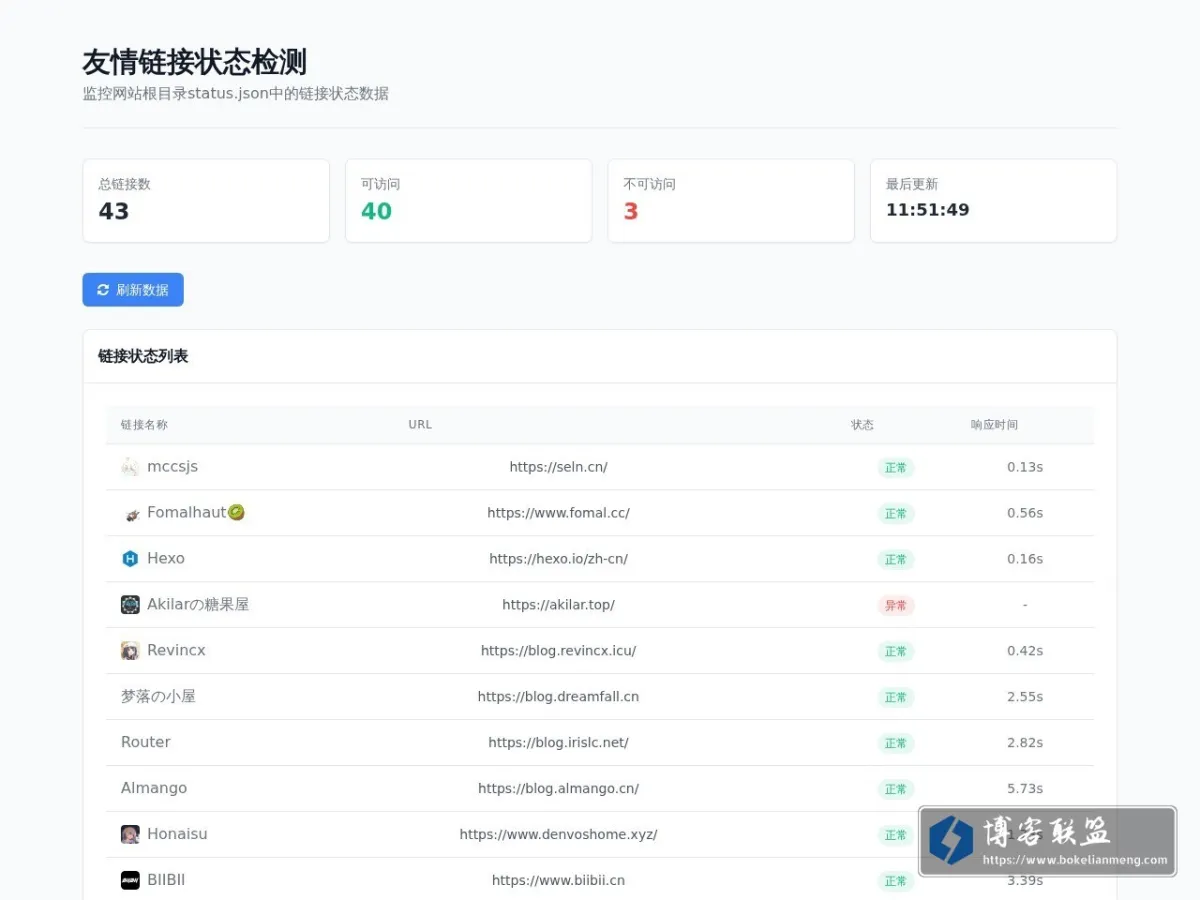Select the Akilarの糖果屋 link name
Screen dimensions: 1200x900
click(x=198, y=605)
